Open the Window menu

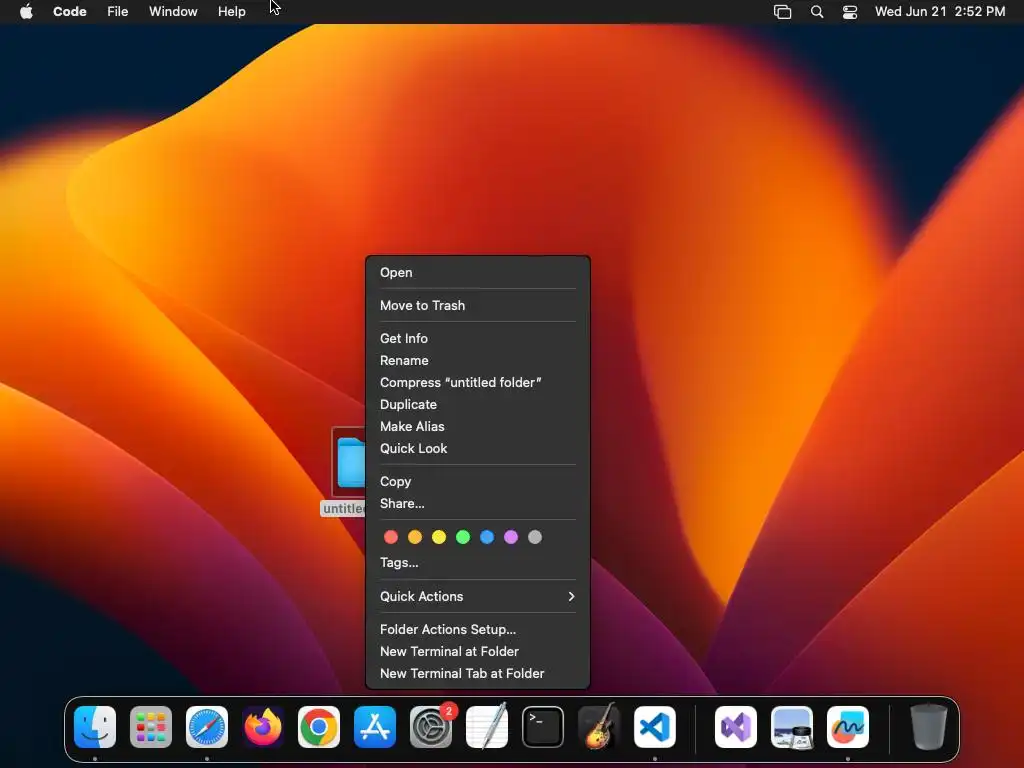[173, 11]
